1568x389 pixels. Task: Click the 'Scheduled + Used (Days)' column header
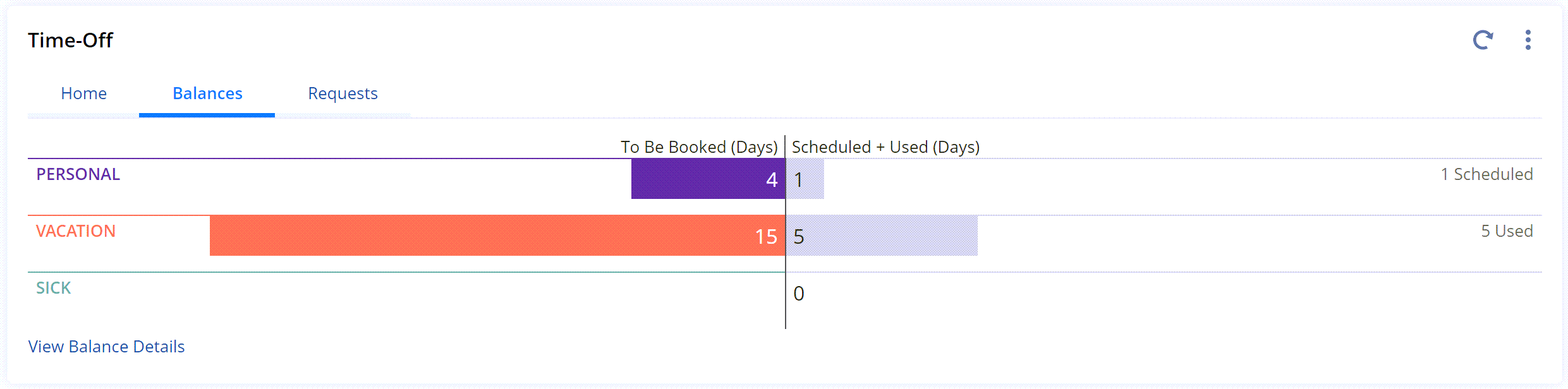(885, 147)
